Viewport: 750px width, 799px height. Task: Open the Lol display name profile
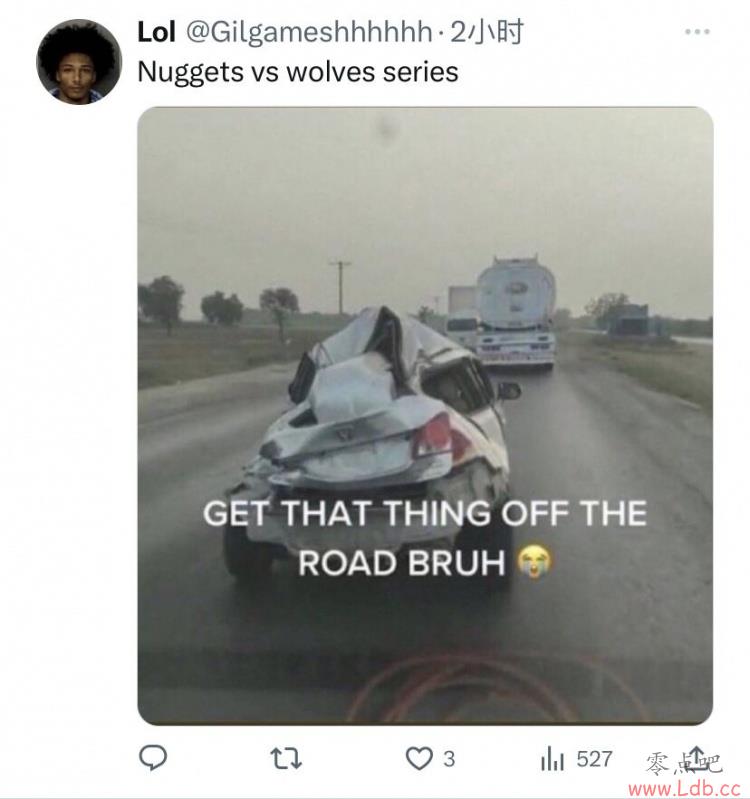tap(156, 32)
